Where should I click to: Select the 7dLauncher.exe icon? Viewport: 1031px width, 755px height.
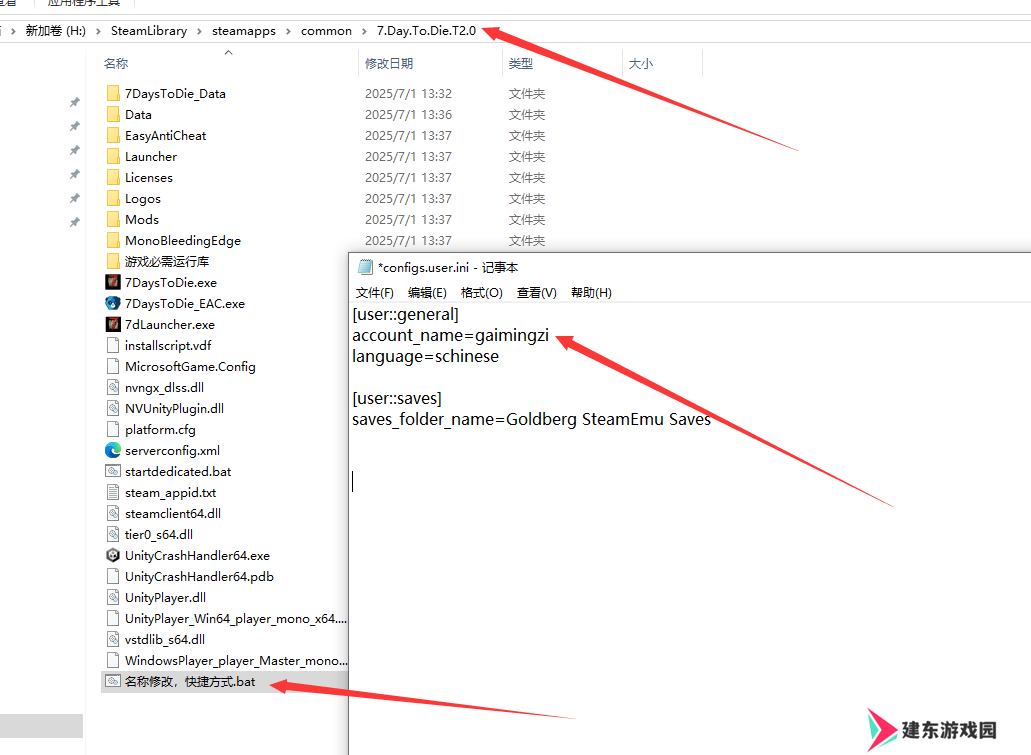(x=113, y=324)
